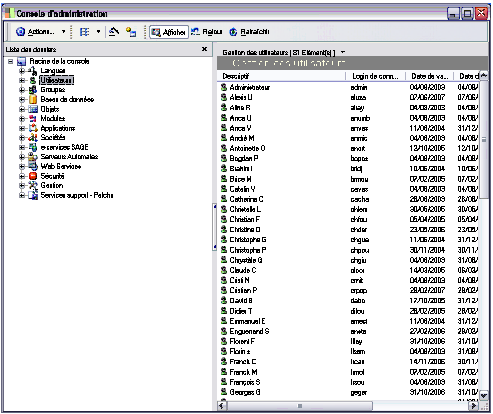Image resolution: width=493 pixels, height=414 pixels.
Task: Sort by the Descriptif column header
Action: [282, 76]
